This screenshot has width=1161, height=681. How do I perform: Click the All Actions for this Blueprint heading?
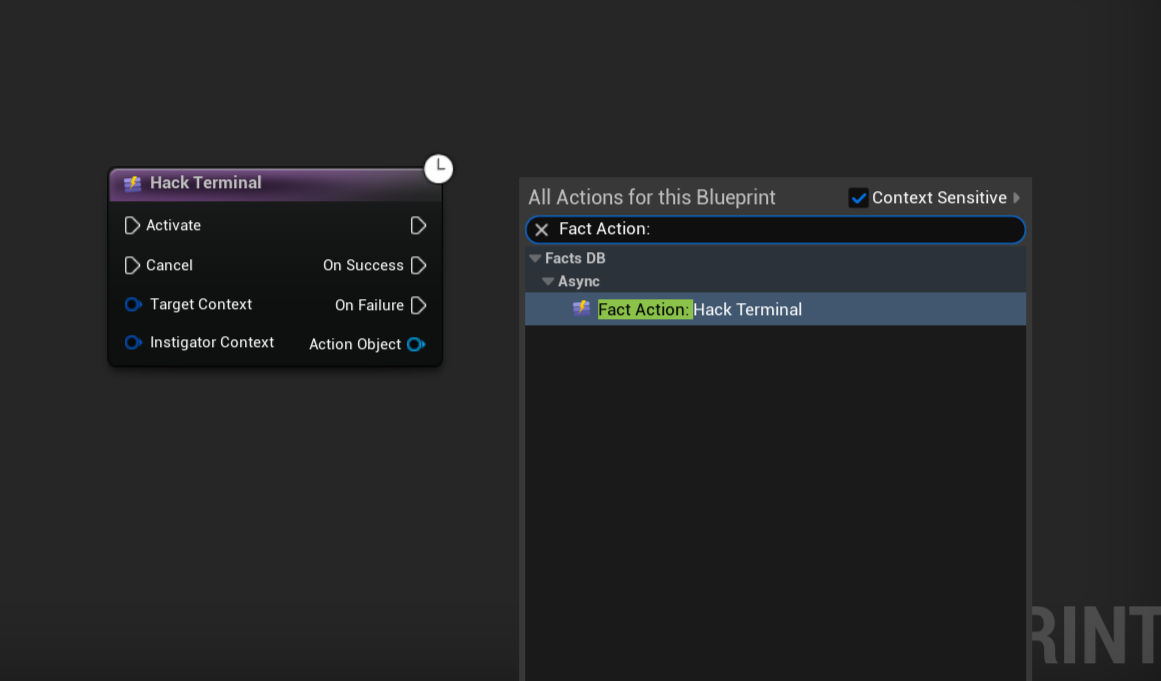click(x=652, y=198)
